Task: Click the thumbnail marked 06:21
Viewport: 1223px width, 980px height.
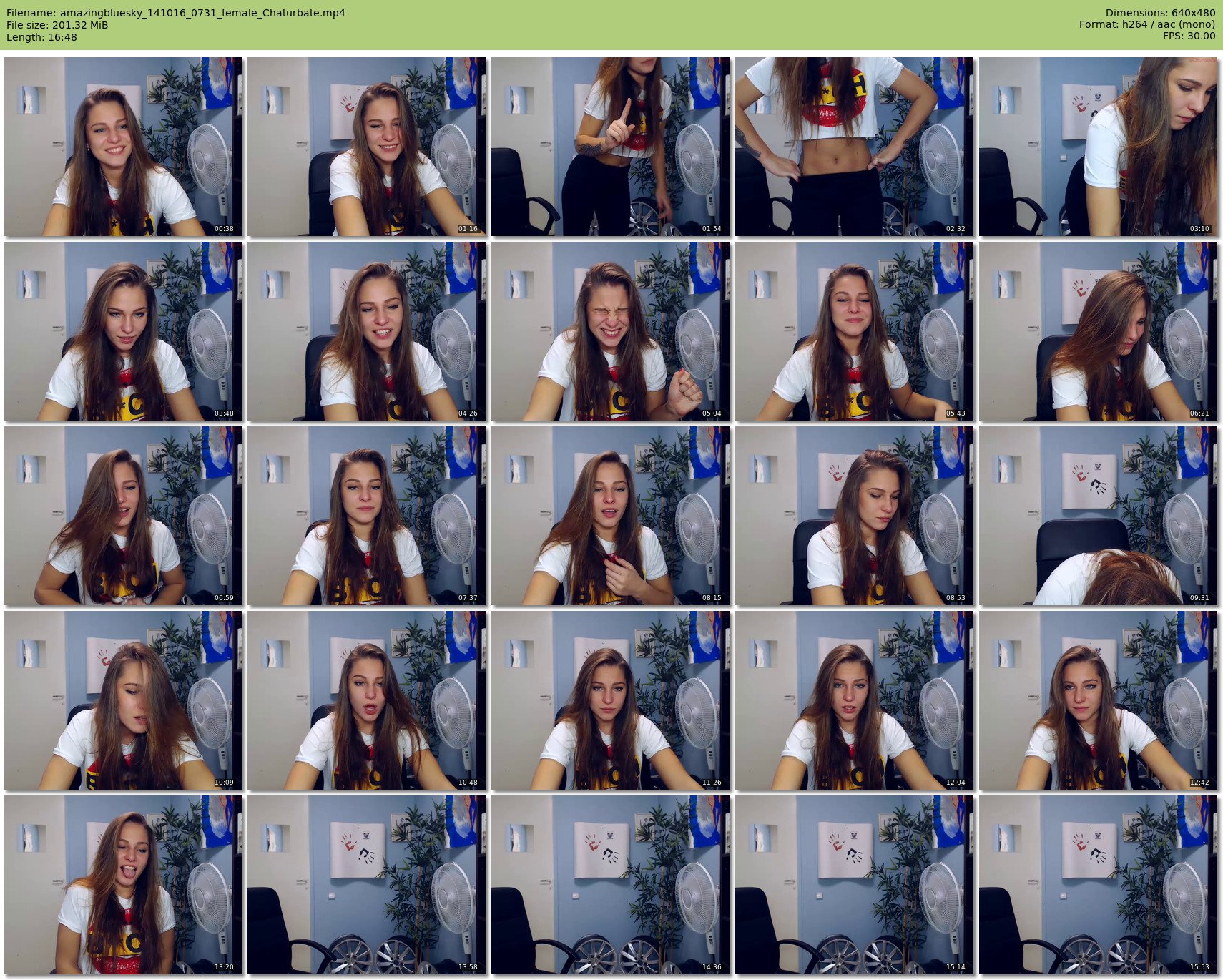Action: click(x=1098, y=331)
